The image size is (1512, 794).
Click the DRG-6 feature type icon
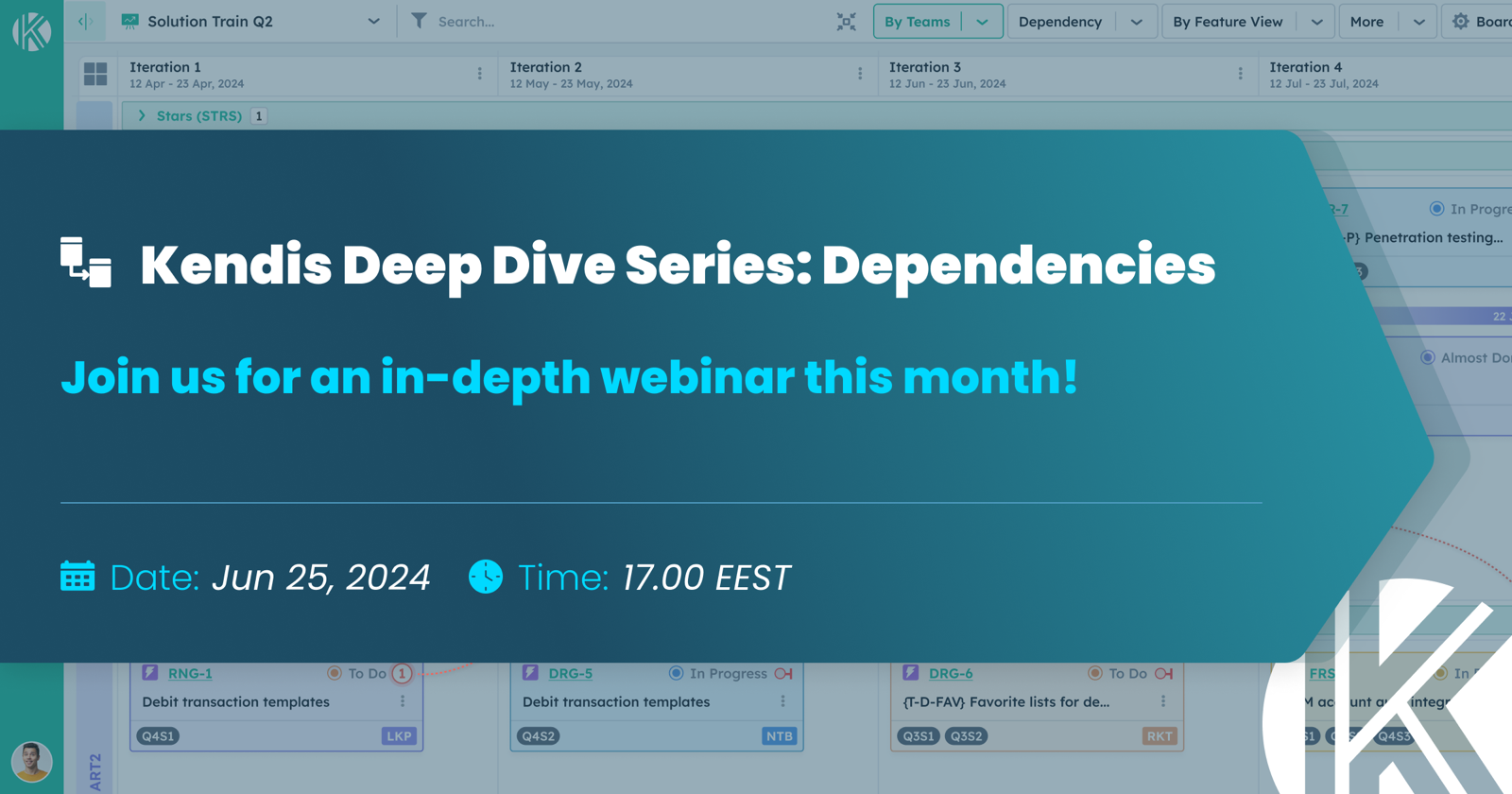(x=911, y=673)
